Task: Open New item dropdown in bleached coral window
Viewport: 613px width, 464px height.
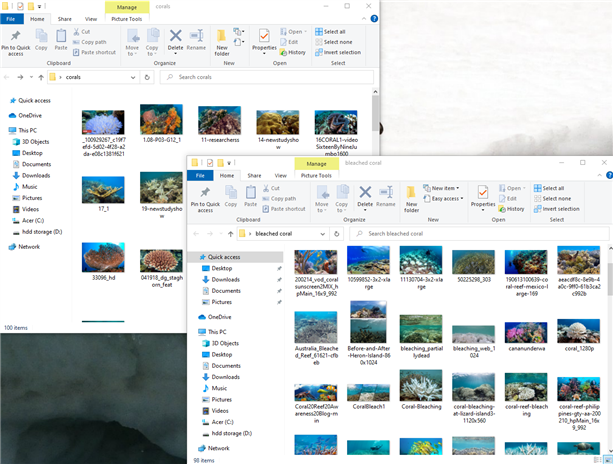Action: 442,188
